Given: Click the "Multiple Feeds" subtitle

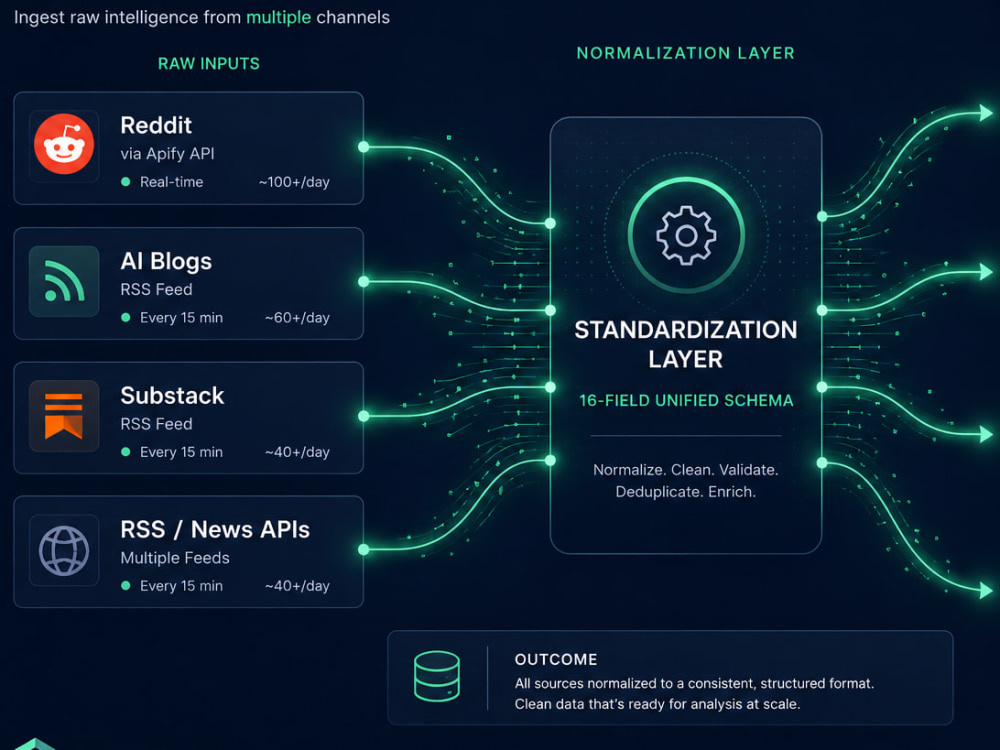Looking at the screenshot, I should pos(175,558).
